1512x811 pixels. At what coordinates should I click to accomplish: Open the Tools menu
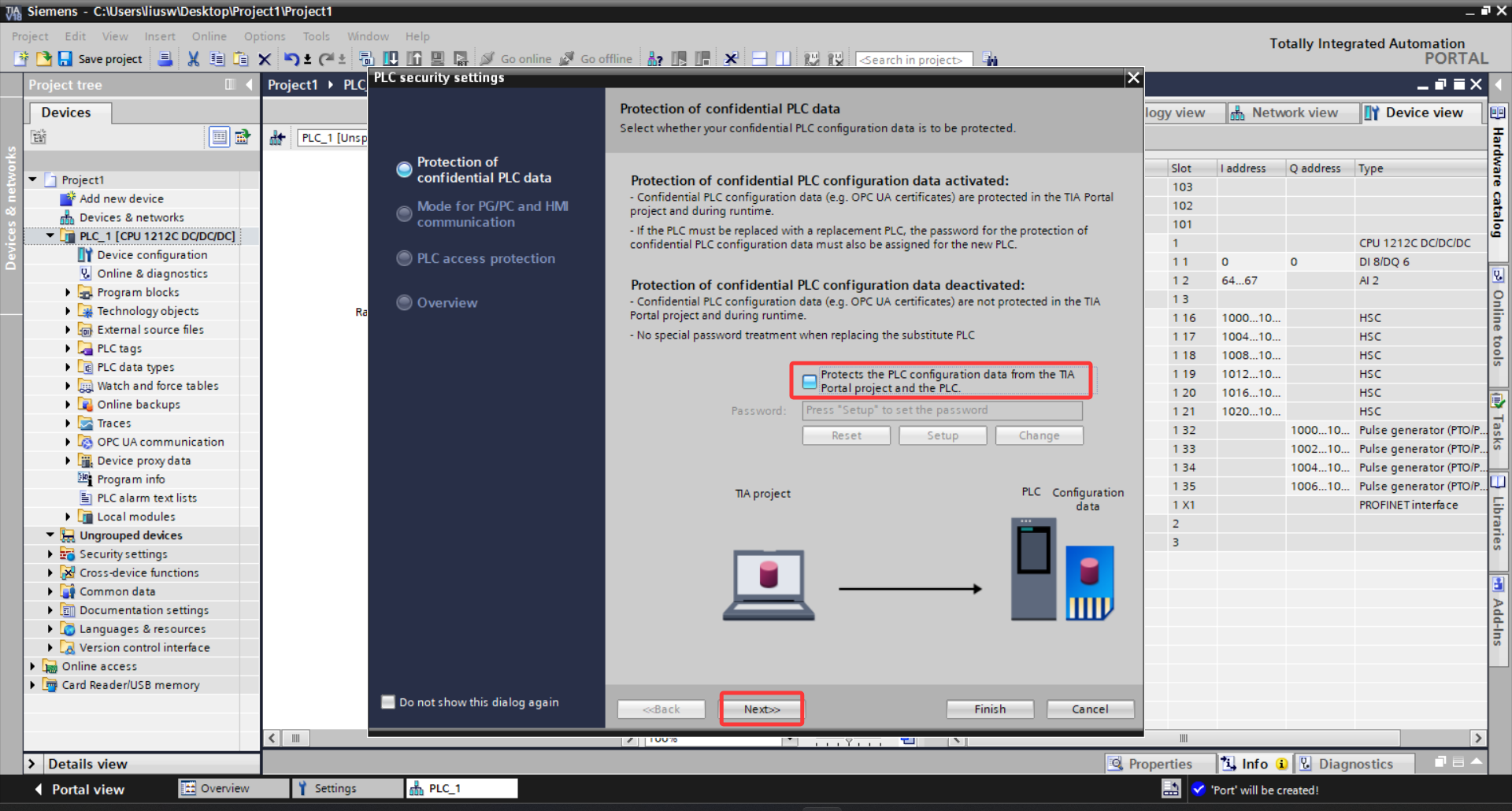[x=317, y=36]
